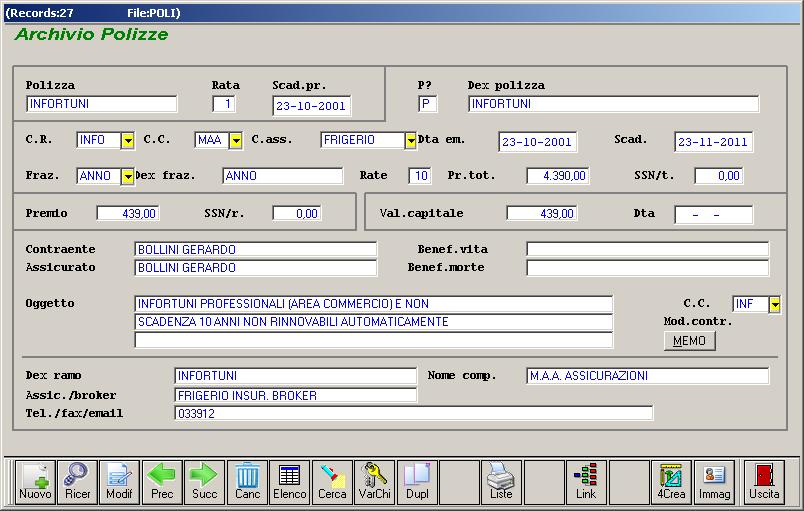The image size is (804, 511).
Task: Click the Nuovo new record icon
Action: tap(35, 482)
